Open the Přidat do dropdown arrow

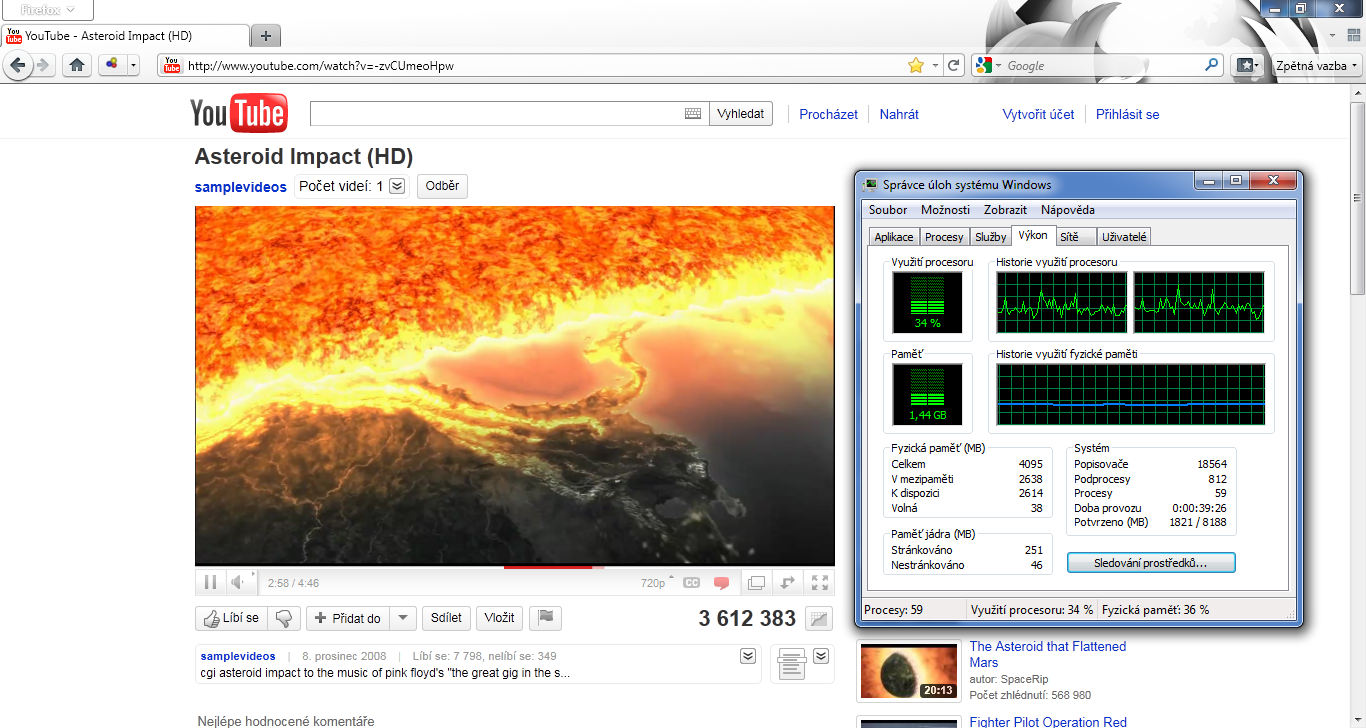point(403,618)
